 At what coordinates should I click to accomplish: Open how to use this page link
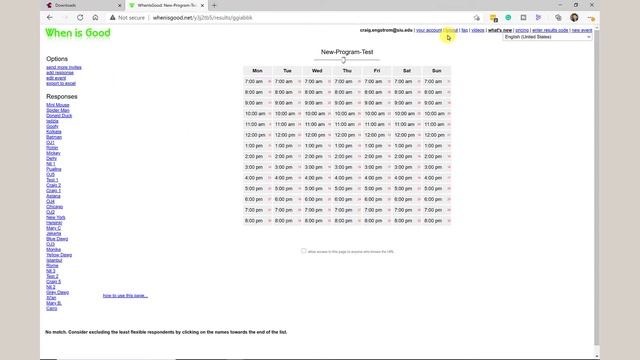pyautogui.click(x=125, y=296)
